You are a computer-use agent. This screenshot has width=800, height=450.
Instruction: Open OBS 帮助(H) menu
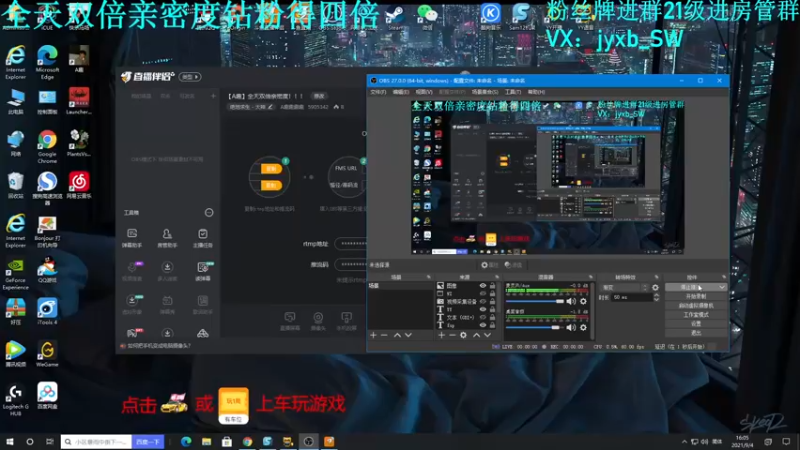(536, 92)
